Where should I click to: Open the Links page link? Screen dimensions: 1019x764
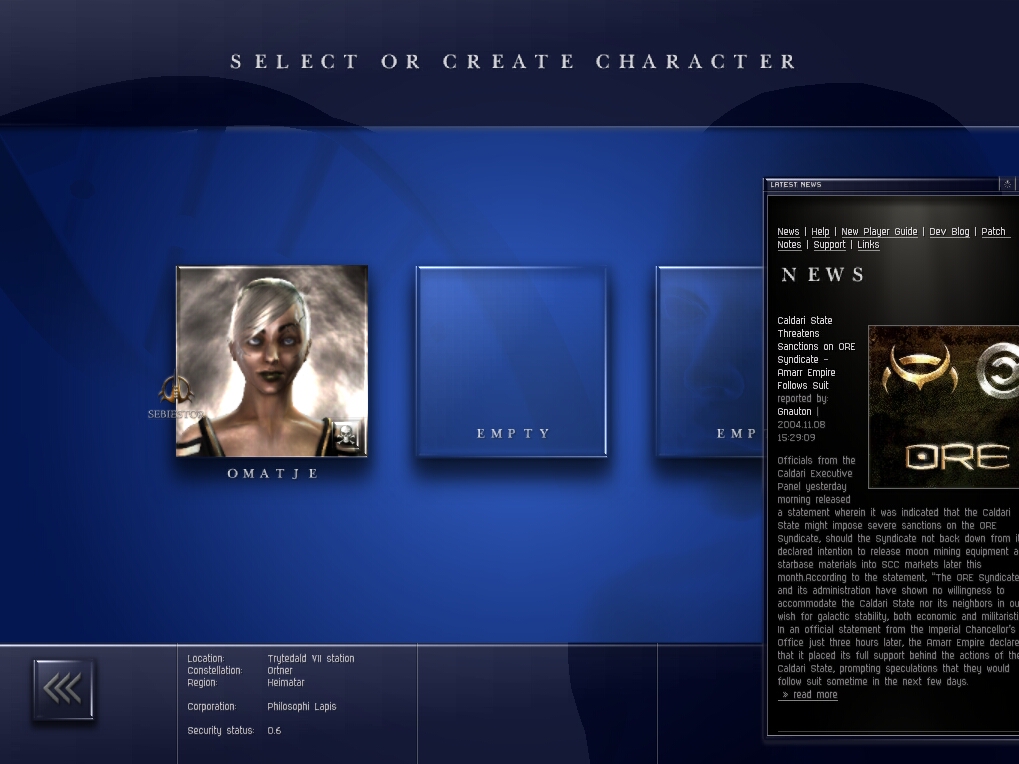(868, 245)
